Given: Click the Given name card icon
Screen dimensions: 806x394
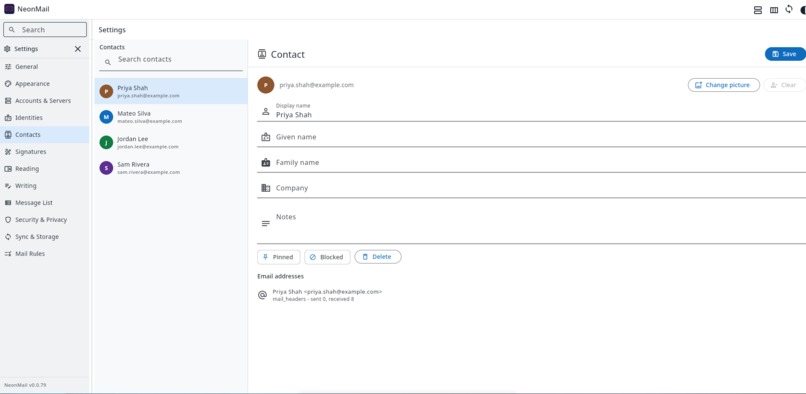Looking at the screenshot, I should (266, 137).
